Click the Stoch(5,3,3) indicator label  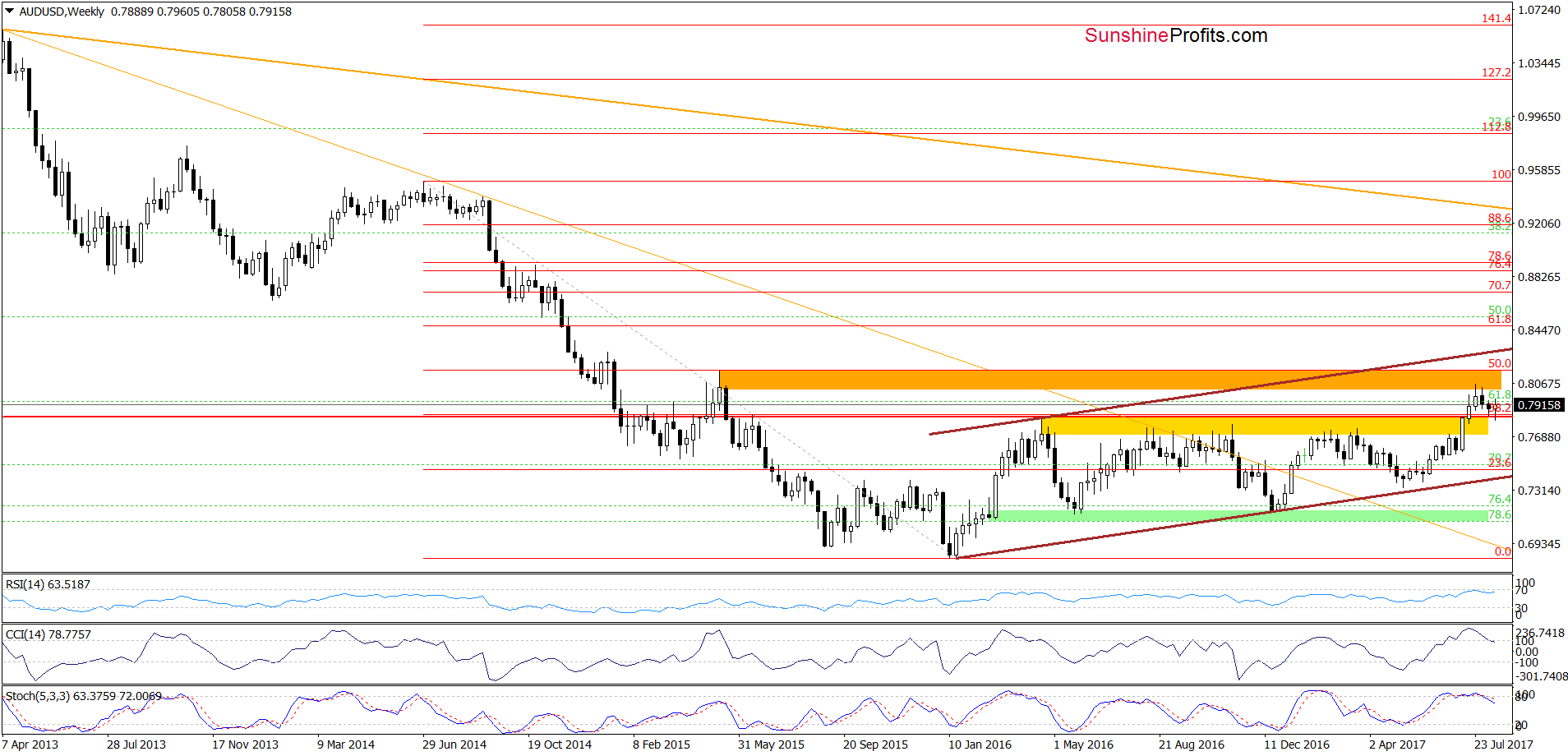84,696
